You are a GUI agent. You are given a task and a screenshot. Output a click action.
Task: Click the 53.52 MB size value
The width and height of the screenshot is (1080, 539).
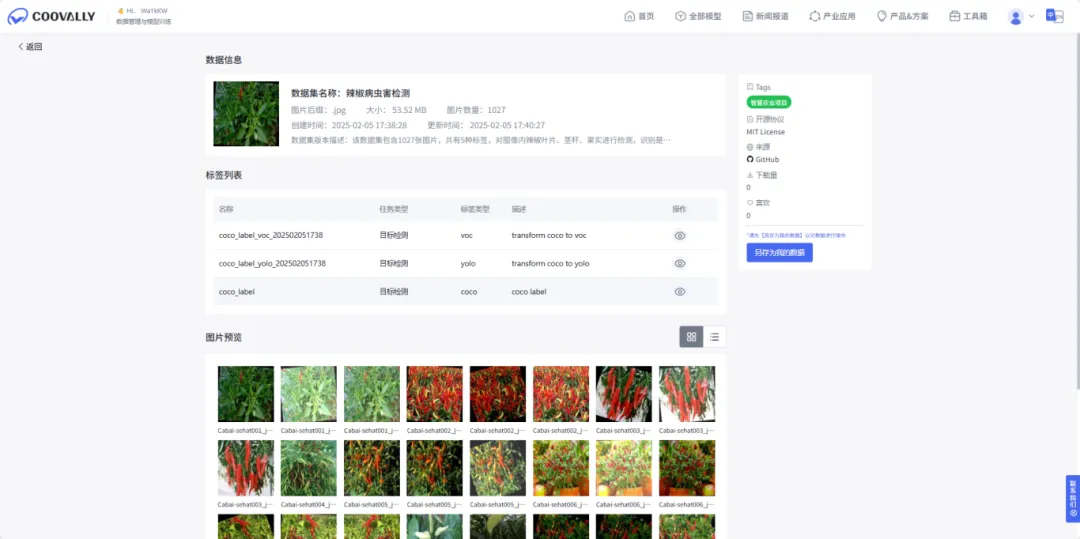tap(409, 110)
